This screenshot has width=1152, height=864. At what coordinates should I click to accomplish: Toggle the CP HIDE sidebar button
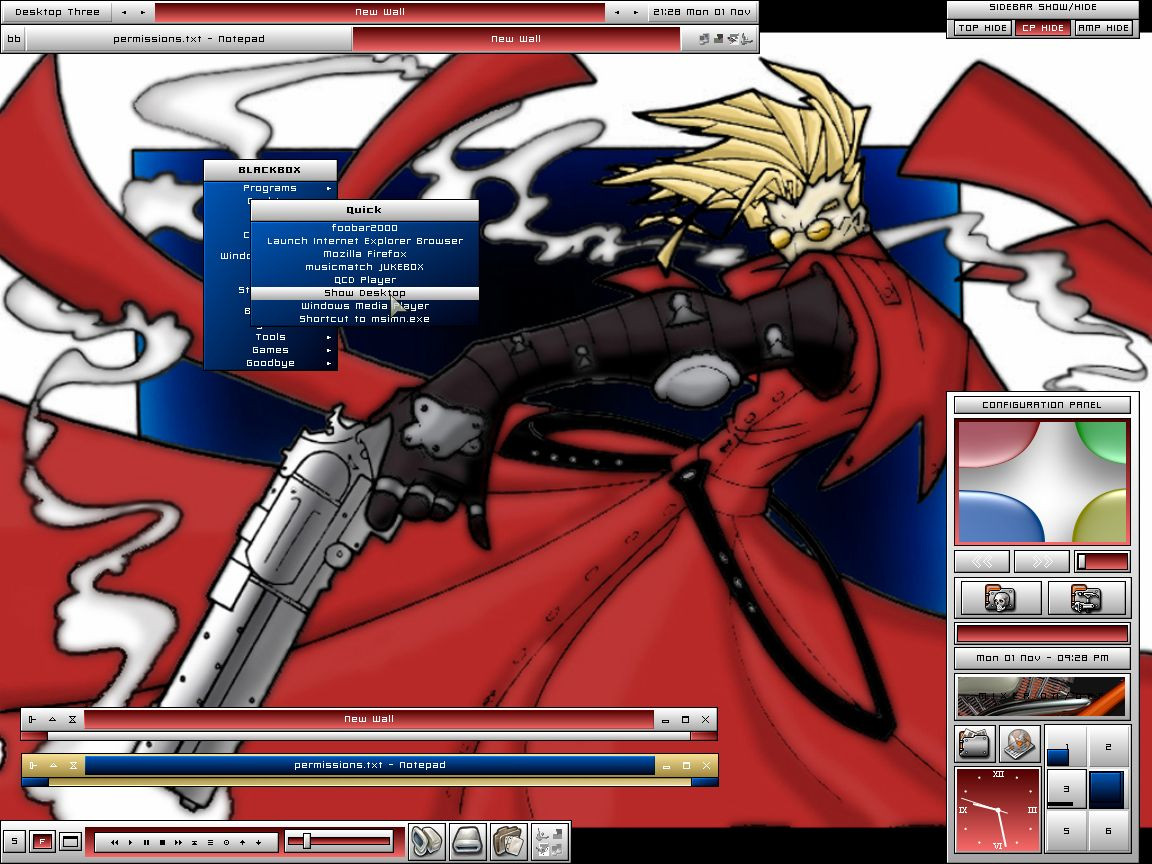tap(1043, 28)
